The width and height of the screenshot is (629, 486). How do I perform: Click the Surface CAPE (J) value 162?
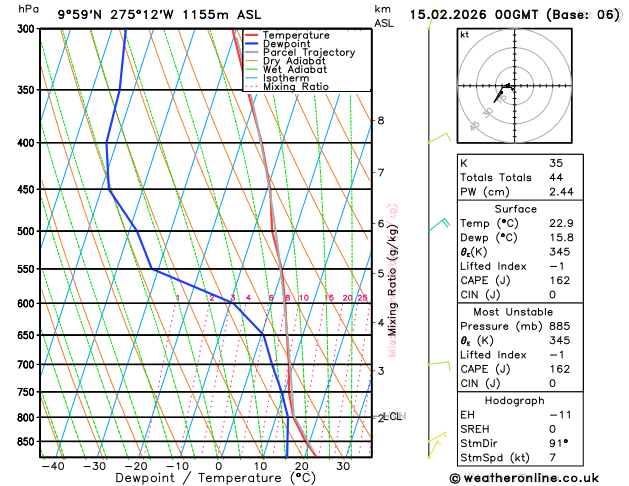tap(560, 280)
